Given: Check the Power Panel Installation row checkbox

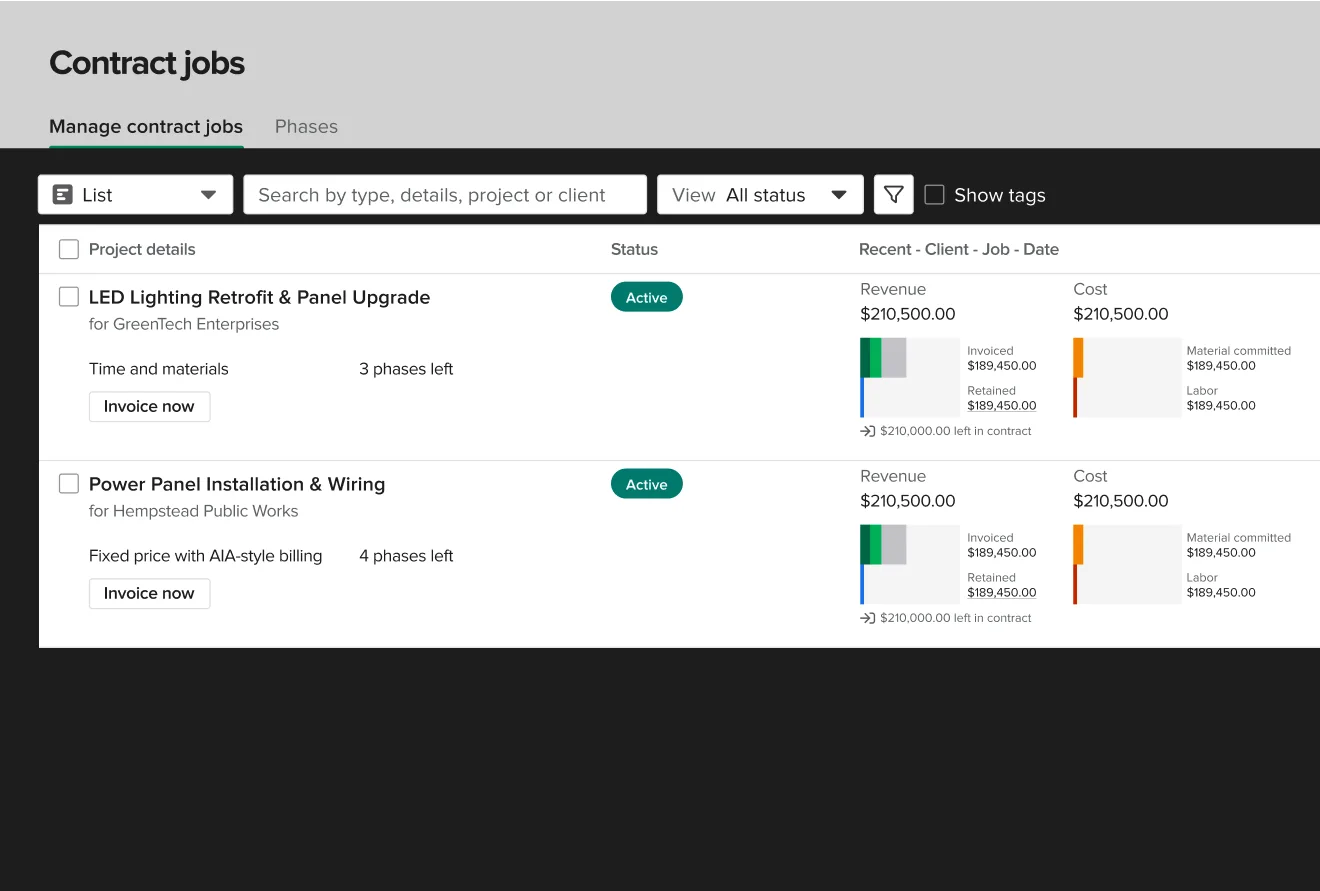Looking at the screenshot, I should (x=69, y=484).
